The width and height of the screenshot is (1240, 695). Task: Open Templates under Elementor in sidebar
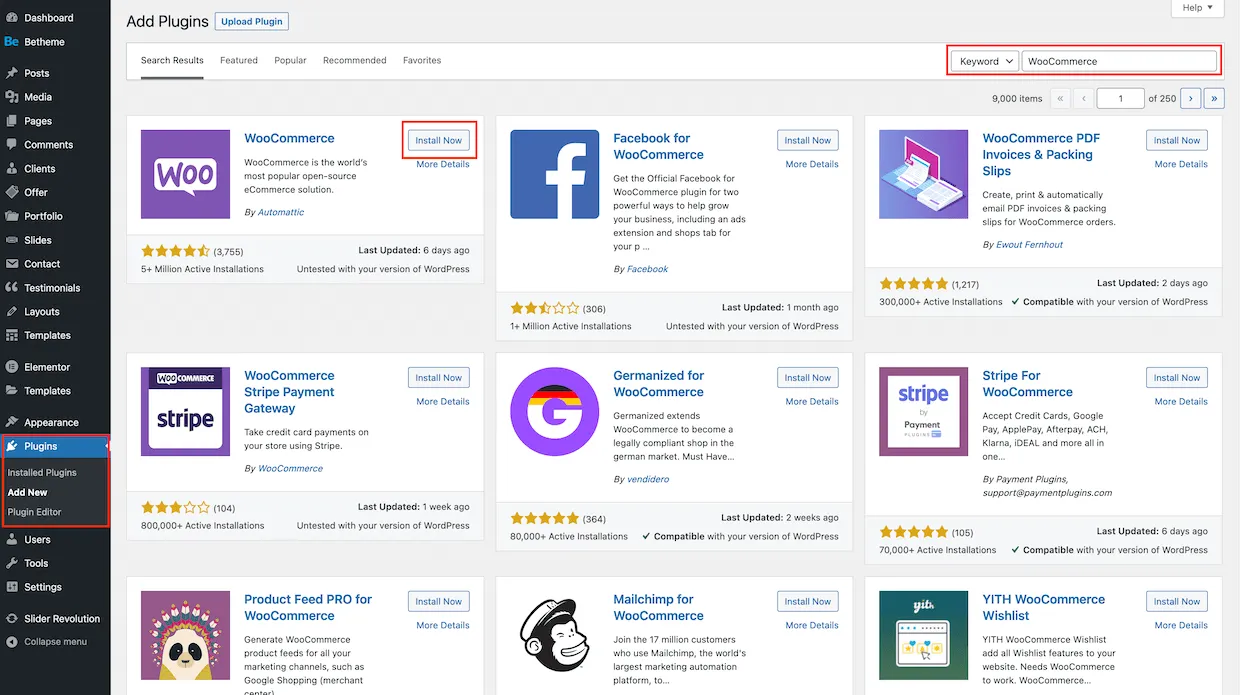pyautogui.click(x=47, y=391)
